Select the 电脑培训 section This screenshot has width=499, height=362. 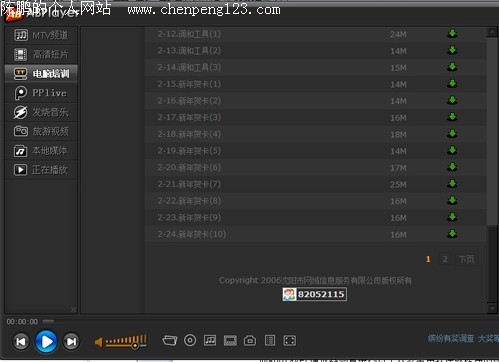[41, 73]
